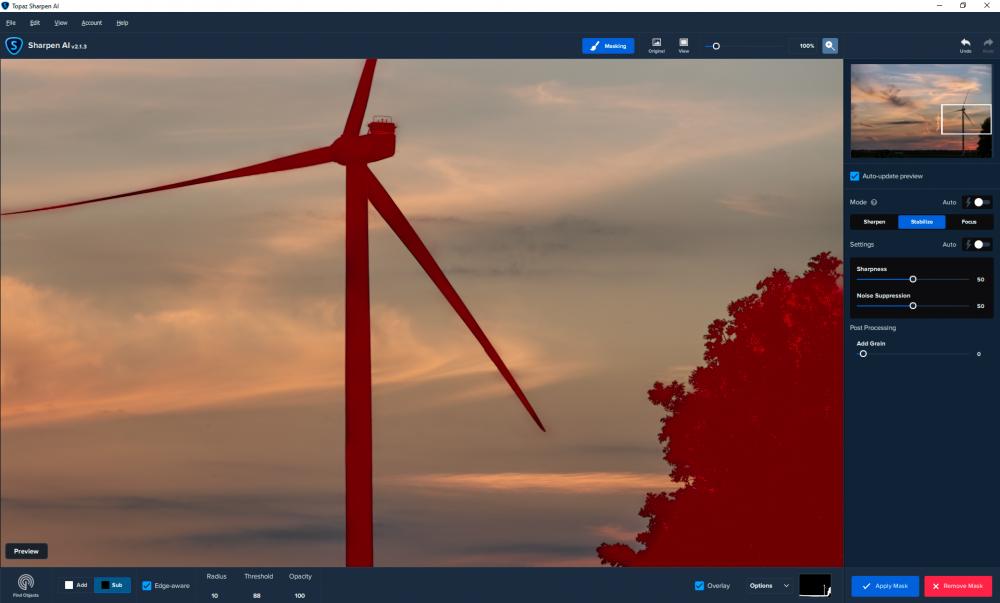Image resolution: width=1000 pixels, height=603 pixels.
Task: Click the Masking brush button
Action: click(x=608, y=46)
